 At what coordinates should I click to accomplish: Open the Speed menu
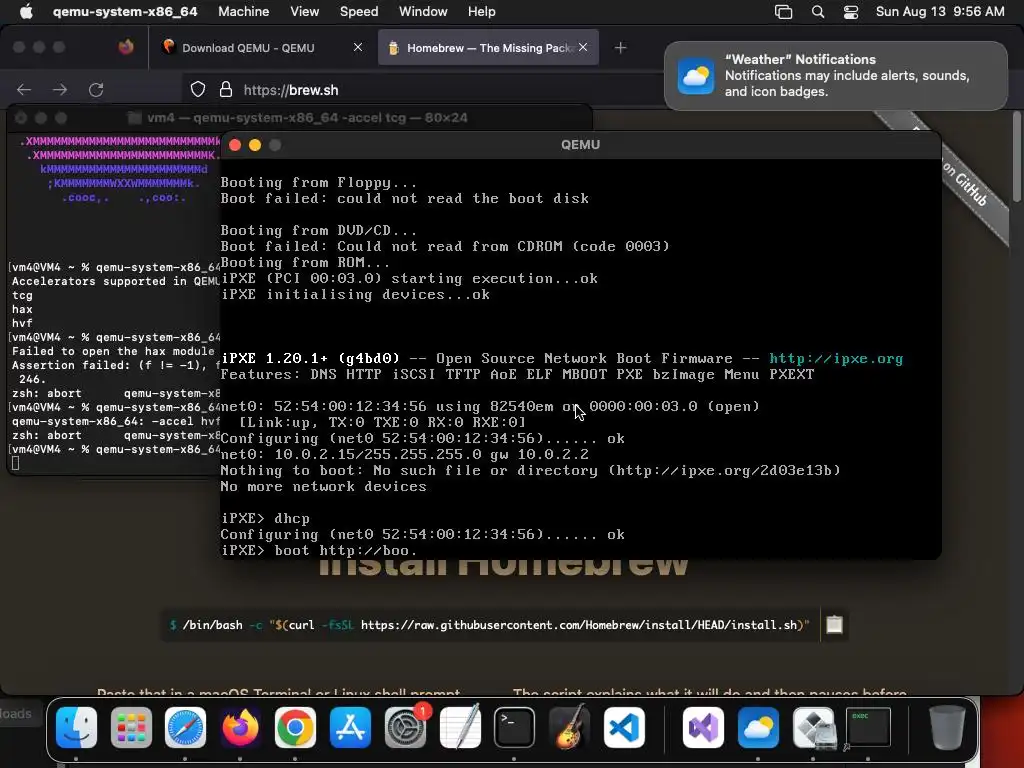(359, 11)
